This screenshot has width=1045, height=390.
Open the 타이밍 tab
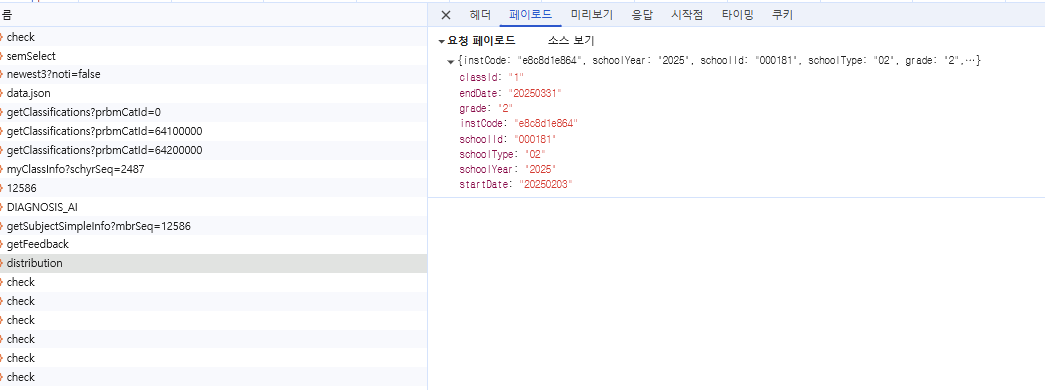coord(738,15)
